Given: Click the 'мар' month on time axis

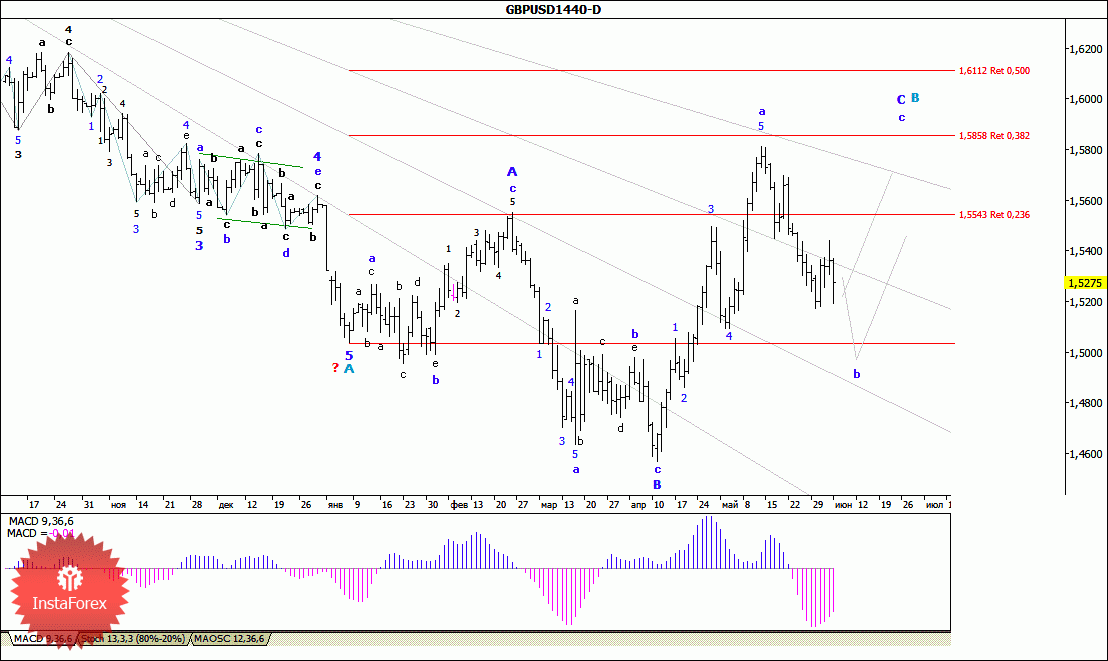Looking at the screenshot, I should pyautogui.click(x=549, y=505).
